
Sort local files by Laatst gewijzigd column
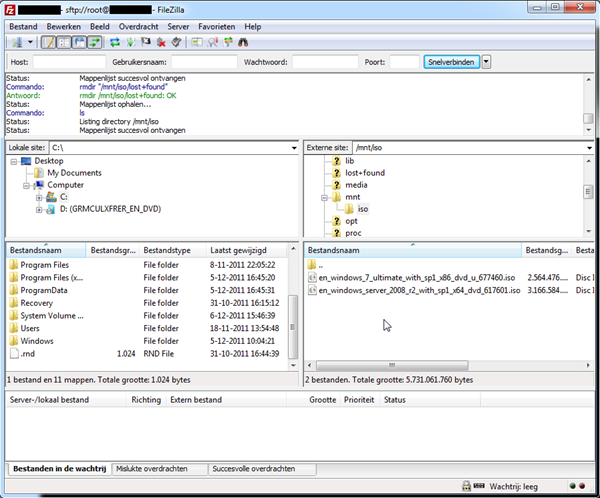[246, 250]
